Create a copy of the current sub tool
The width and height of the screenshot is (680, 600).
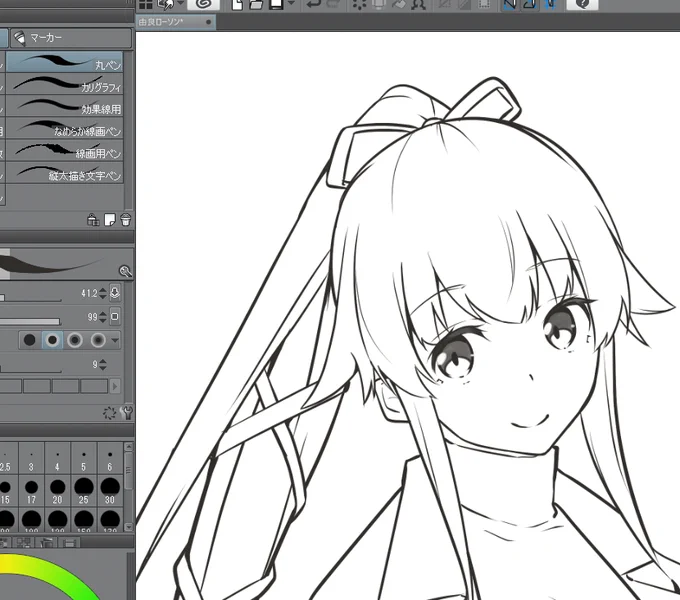[110, 220]
